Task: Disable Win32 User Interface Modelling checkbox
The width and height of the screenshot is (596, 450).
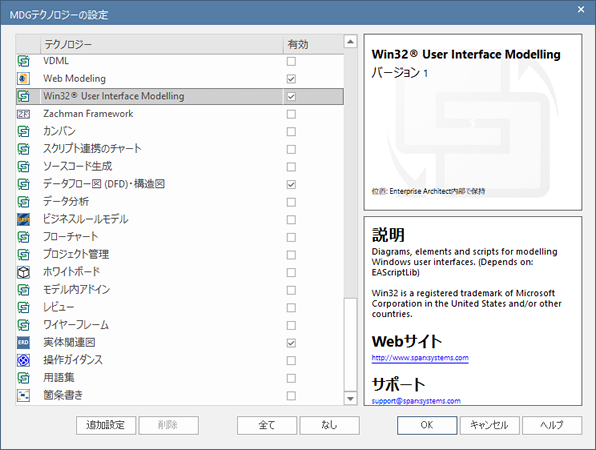Action: (x=291, y=97)
